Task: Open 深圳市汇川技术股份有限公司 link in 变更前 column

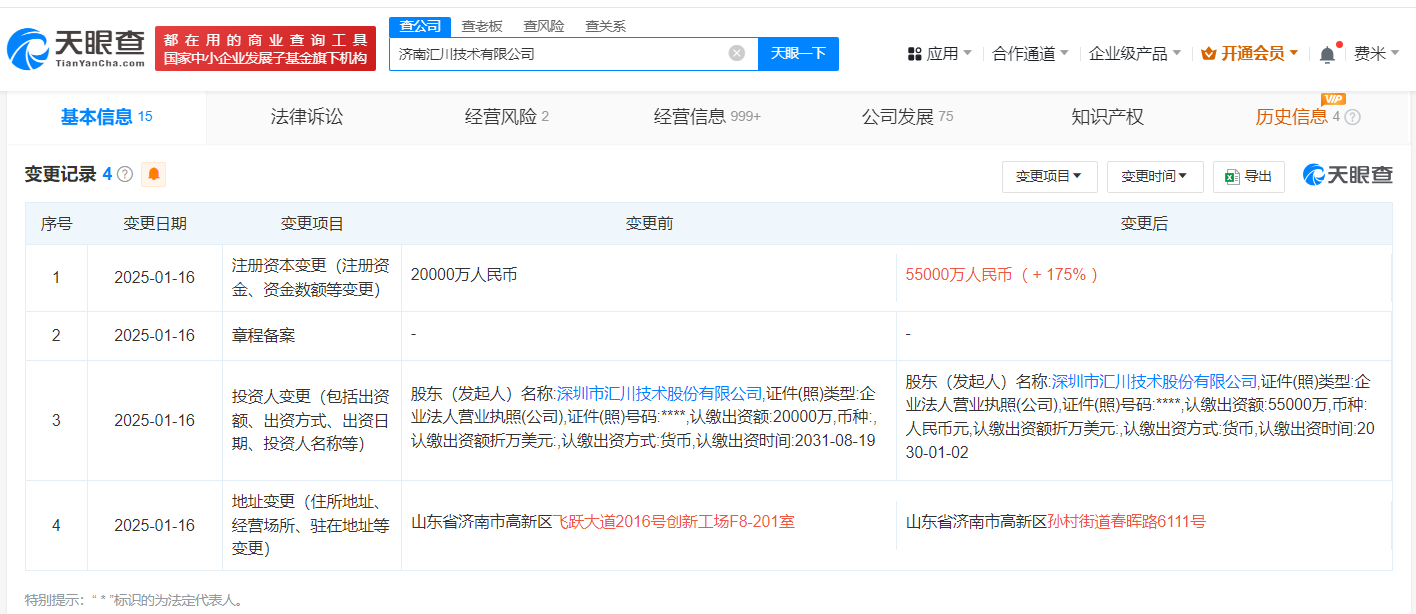Action: (x=659, y=393)
